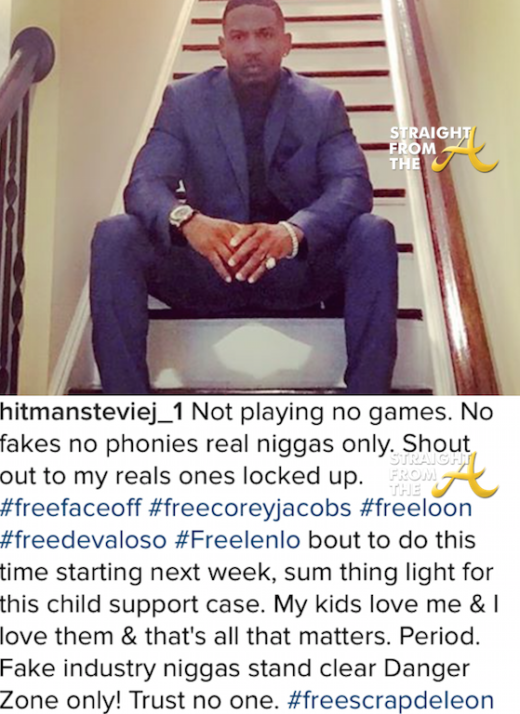Open the #freecoreyjacobs hashtag
The height and width of the screenshot is (714, 520).
(x=250, y=508)
